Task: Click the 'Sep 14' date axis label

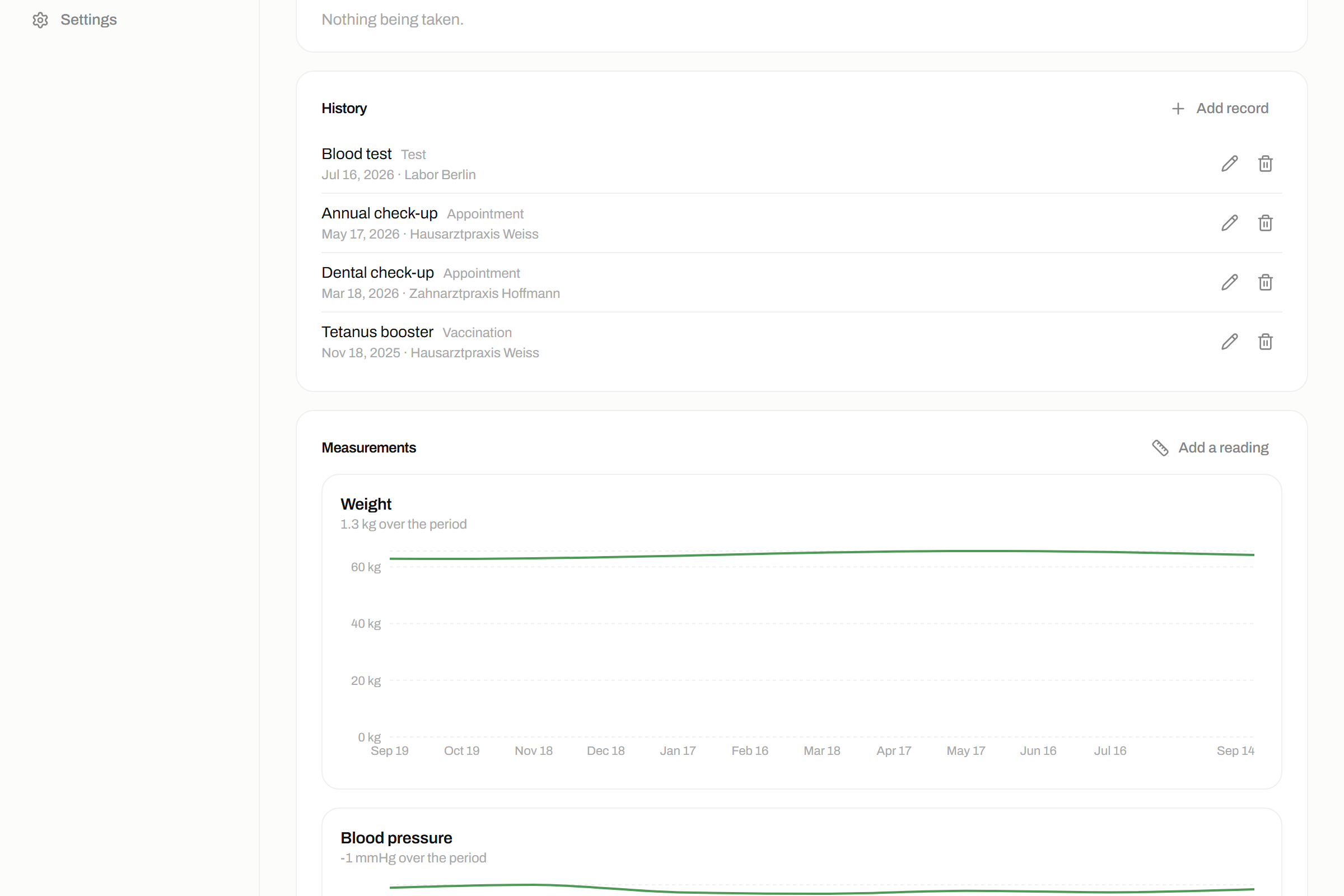Action: tap(1235, 751)
